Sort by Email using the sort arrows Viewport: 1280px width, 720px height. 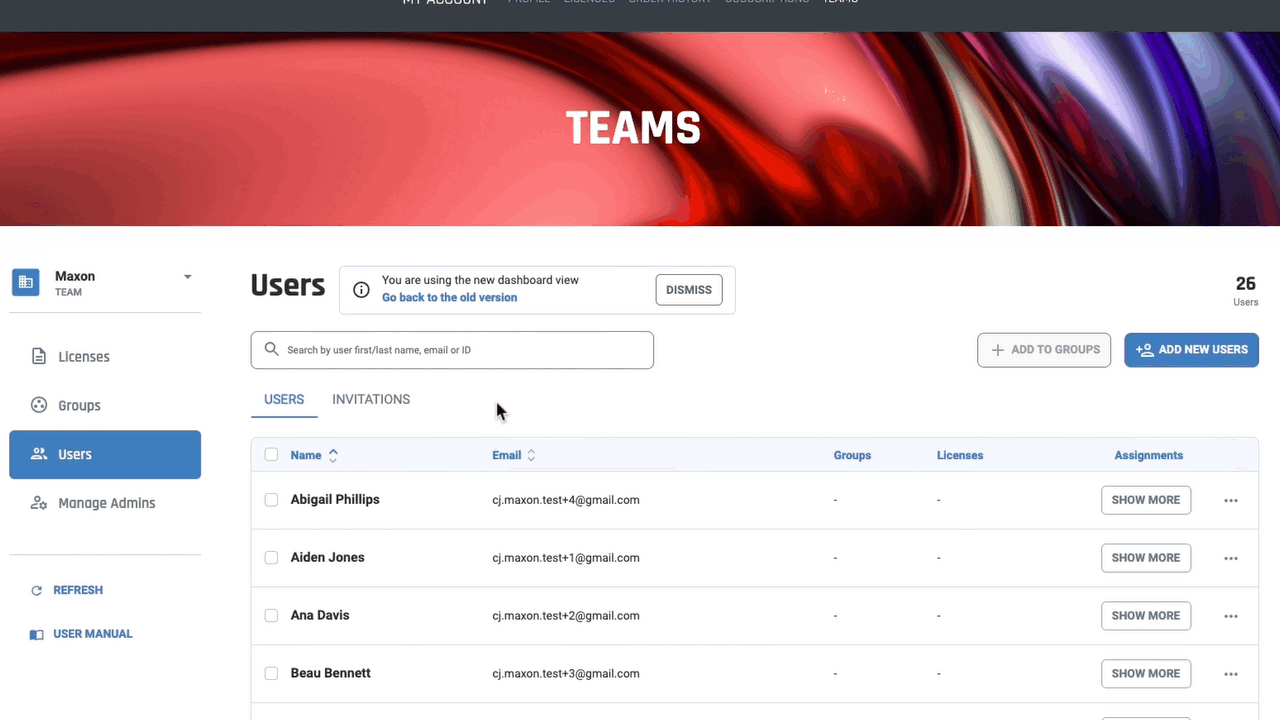[531, 455]
